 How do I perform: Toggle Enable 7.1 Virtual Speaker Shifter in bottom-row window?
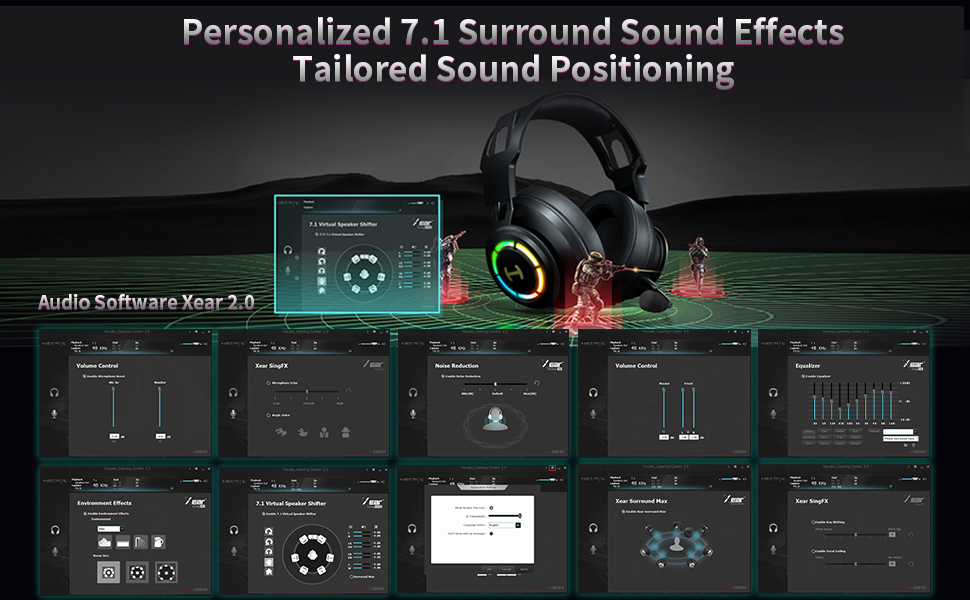coord(264,514)
